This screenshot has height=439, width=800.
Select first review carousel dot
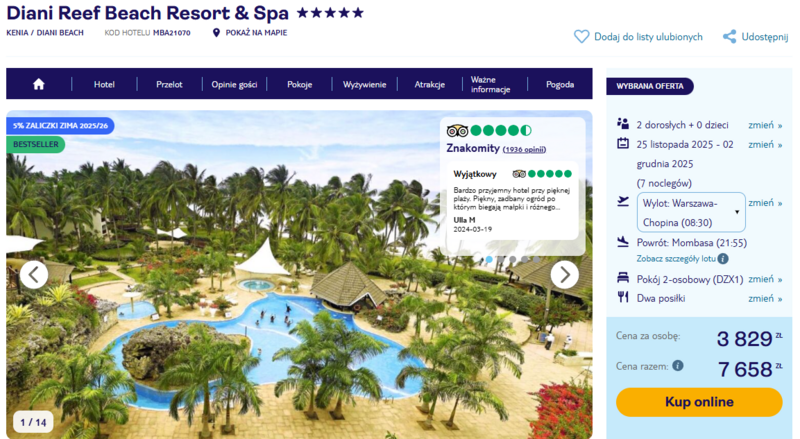[489, 260]
